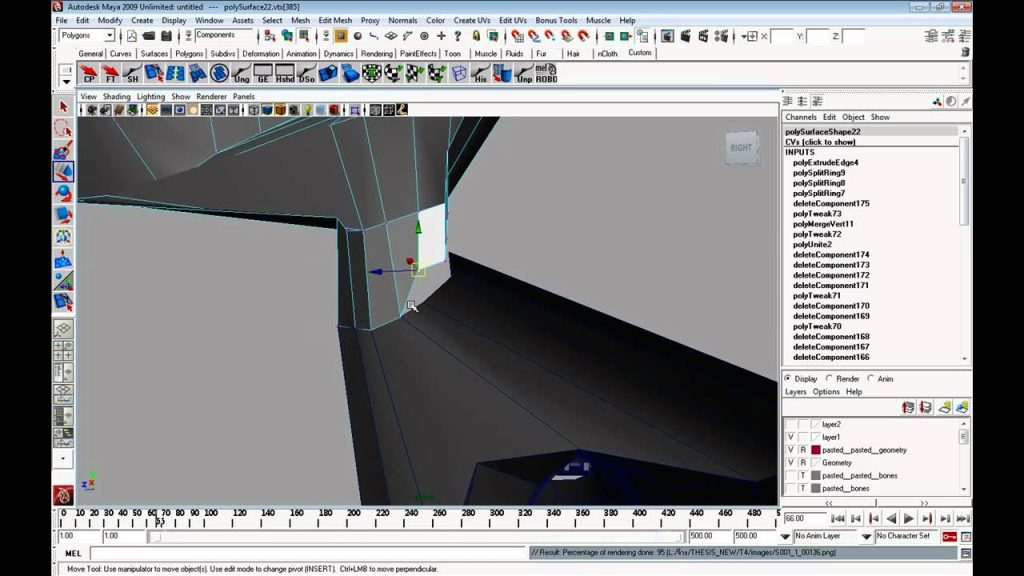Toggle visibility of pasted__pasted__geometry layer
This screenshot has height=576, width=1024.
click(x=790, y=450)
